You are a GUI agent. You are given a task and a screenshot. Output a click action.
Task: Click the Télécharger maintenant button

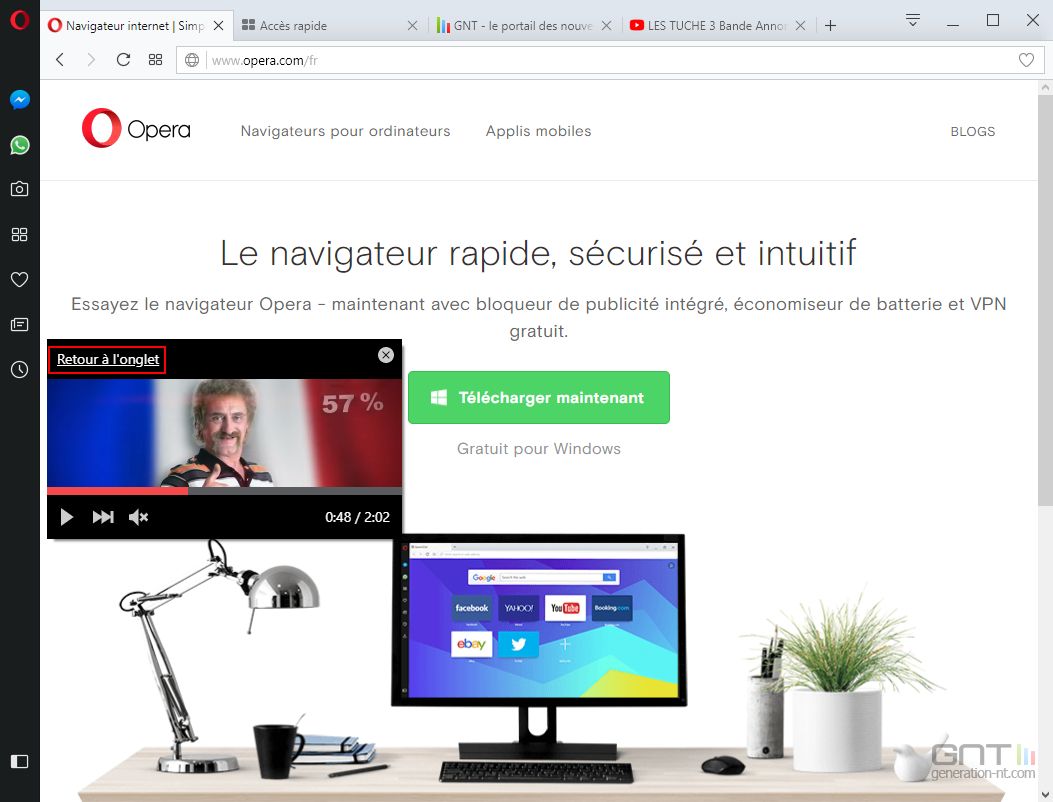click(x=539, y=398)
